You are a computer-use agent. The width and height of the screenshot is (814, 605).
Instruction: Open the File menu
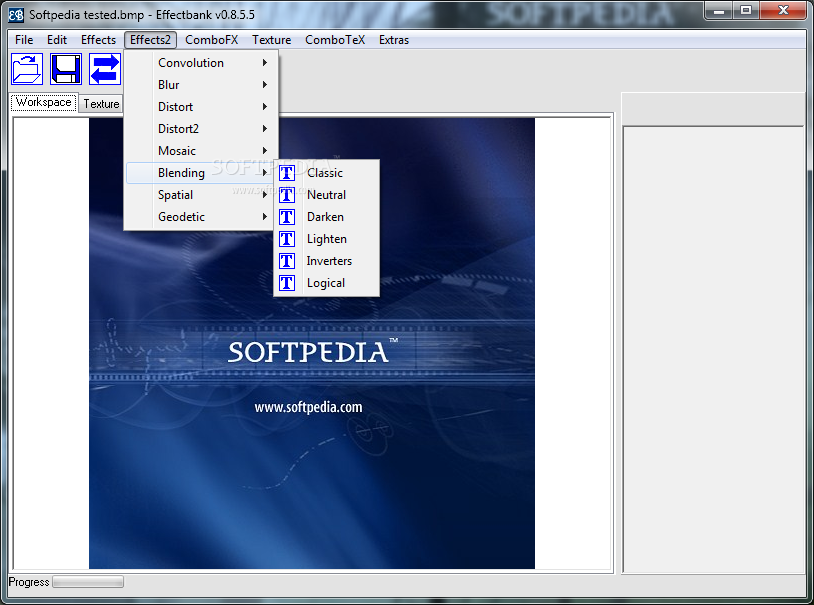24,40
